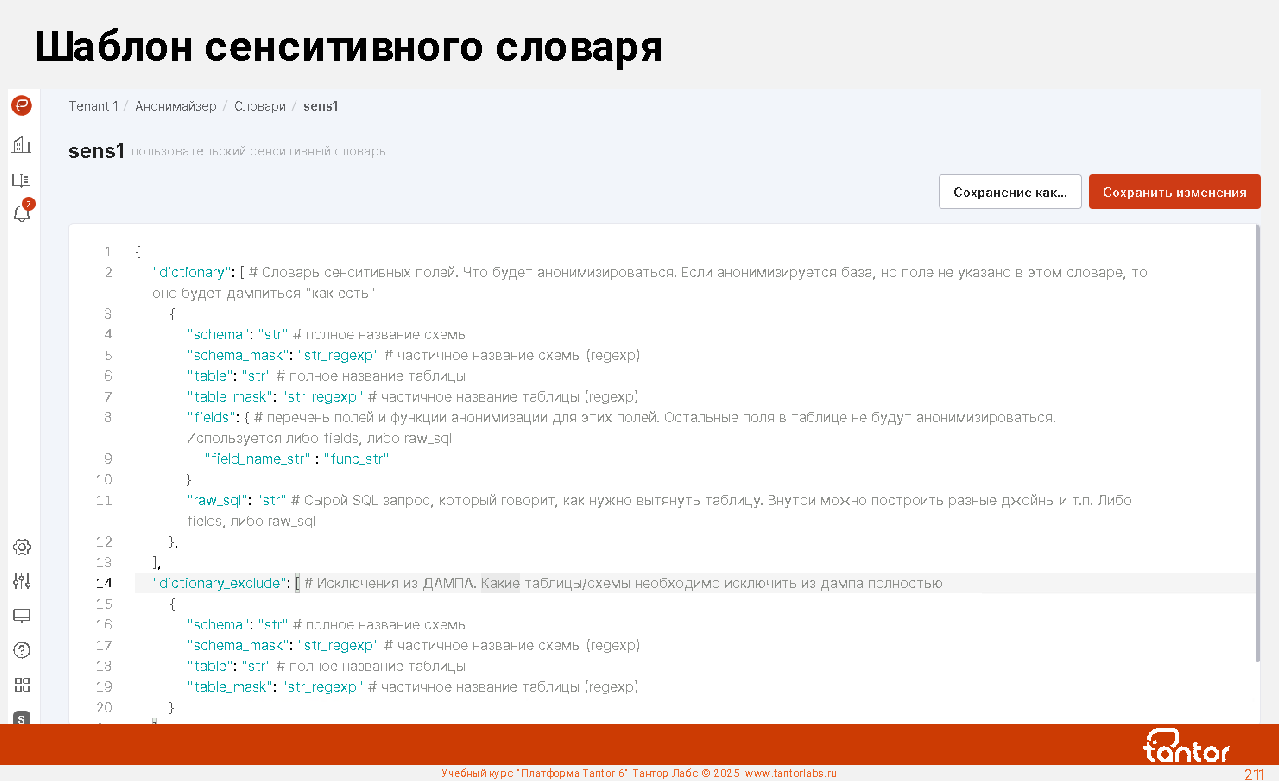Open settings gear icon in sidebar

(21, 547)
